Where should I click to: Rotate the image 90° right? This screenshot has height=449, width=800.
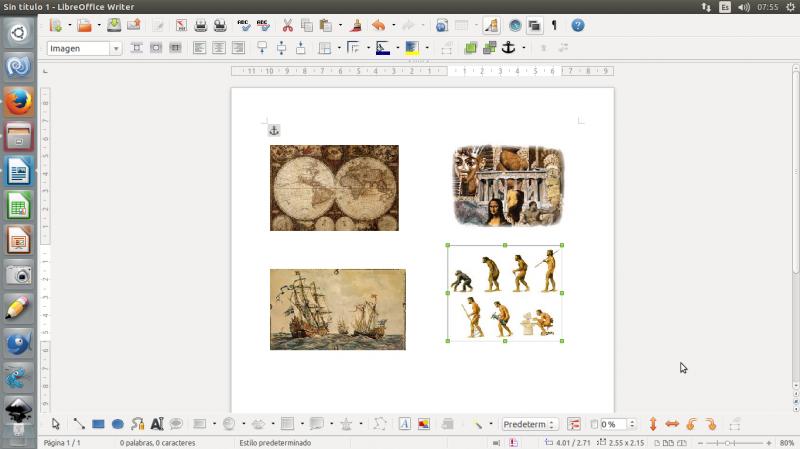point(711,424)
